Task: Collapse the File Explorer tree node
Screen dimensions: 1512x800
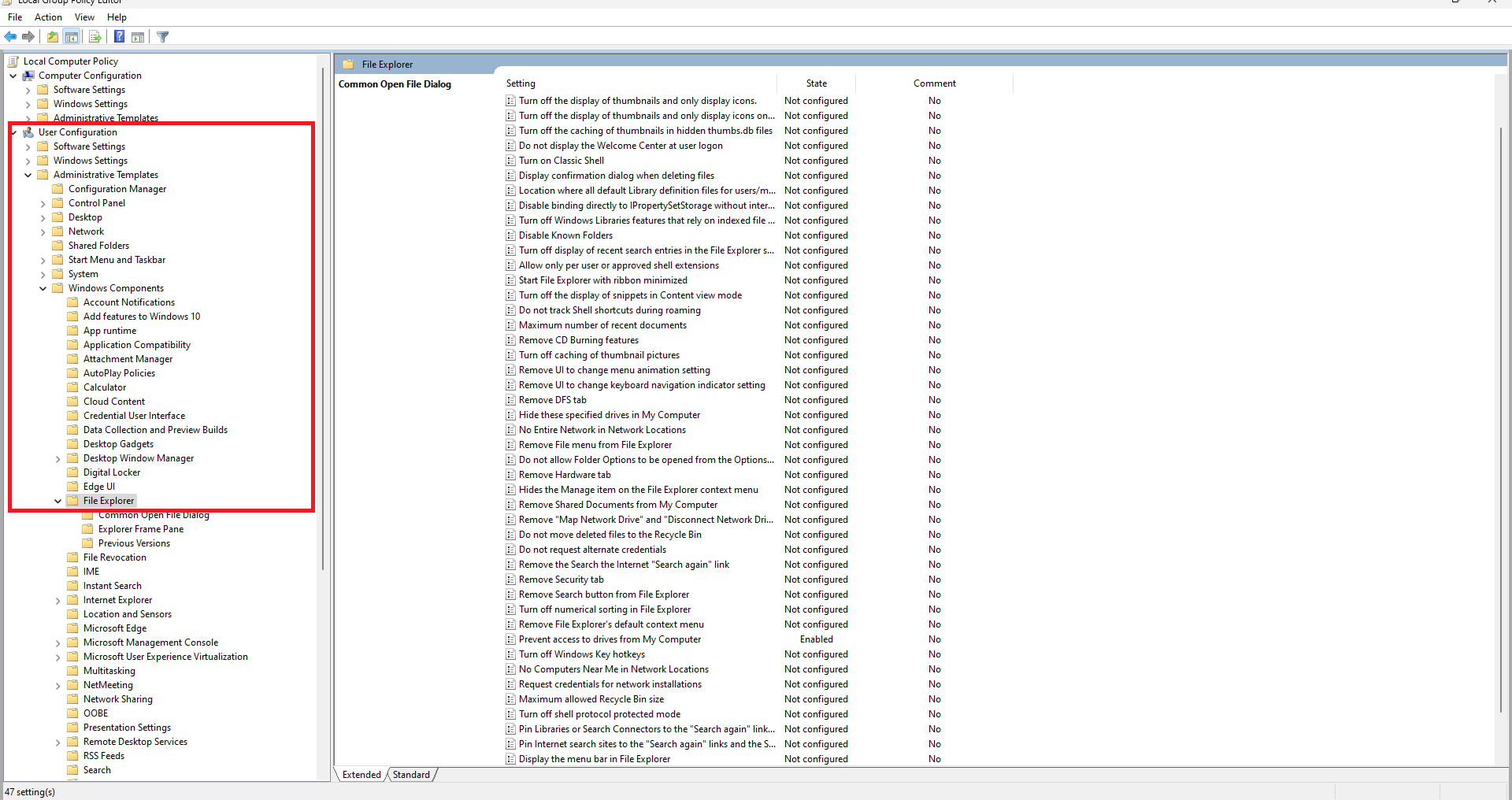Action: pyautogui.click(x=58, y=501)
